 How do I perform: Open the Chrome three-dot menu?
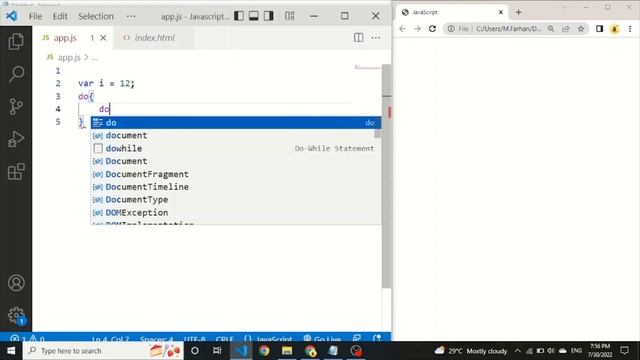[630, 29]
